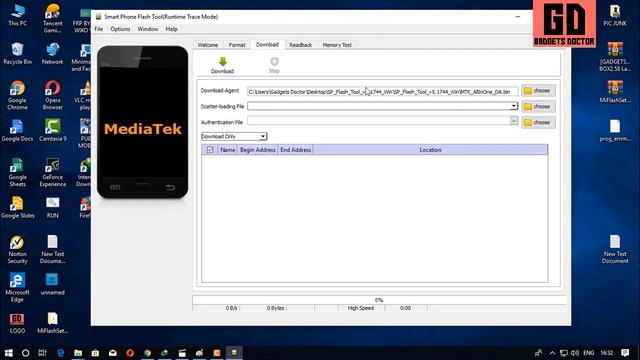Select the This PC desktop icon
The image size is (640, 360).
18,16
